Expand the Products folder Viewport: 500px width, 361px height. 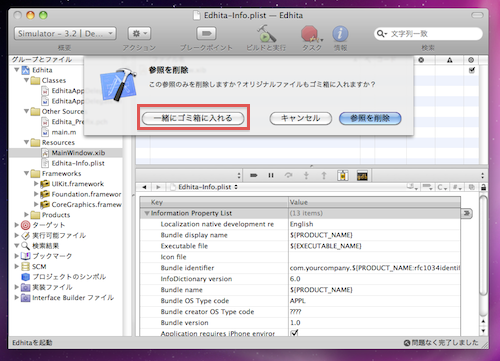pos(26,215)
